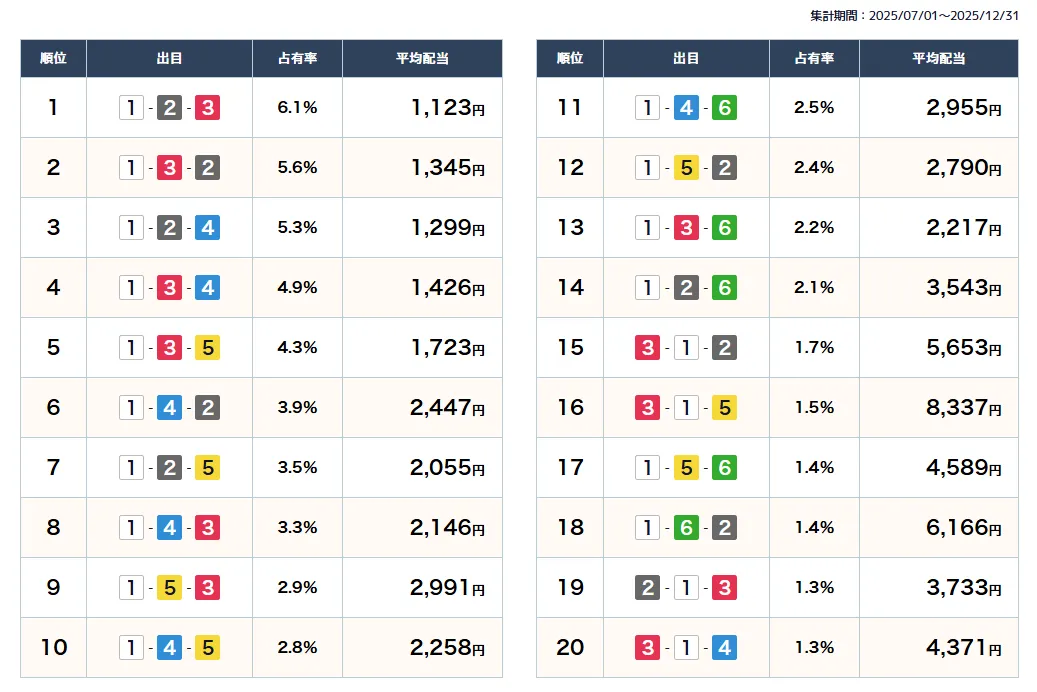Click the red 3 badge in rank 1 row
The height and width of the screenshot is (692, 1037).
(207, 108)
